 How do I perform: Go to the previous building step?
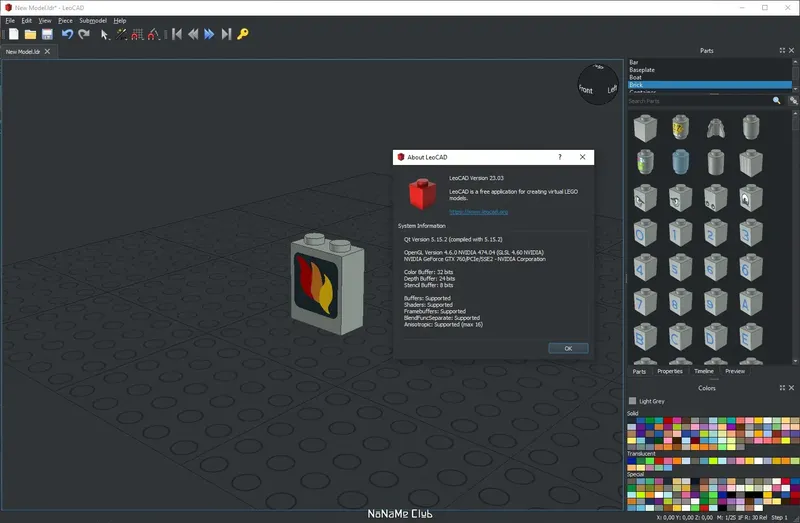(x=193, y=34)
